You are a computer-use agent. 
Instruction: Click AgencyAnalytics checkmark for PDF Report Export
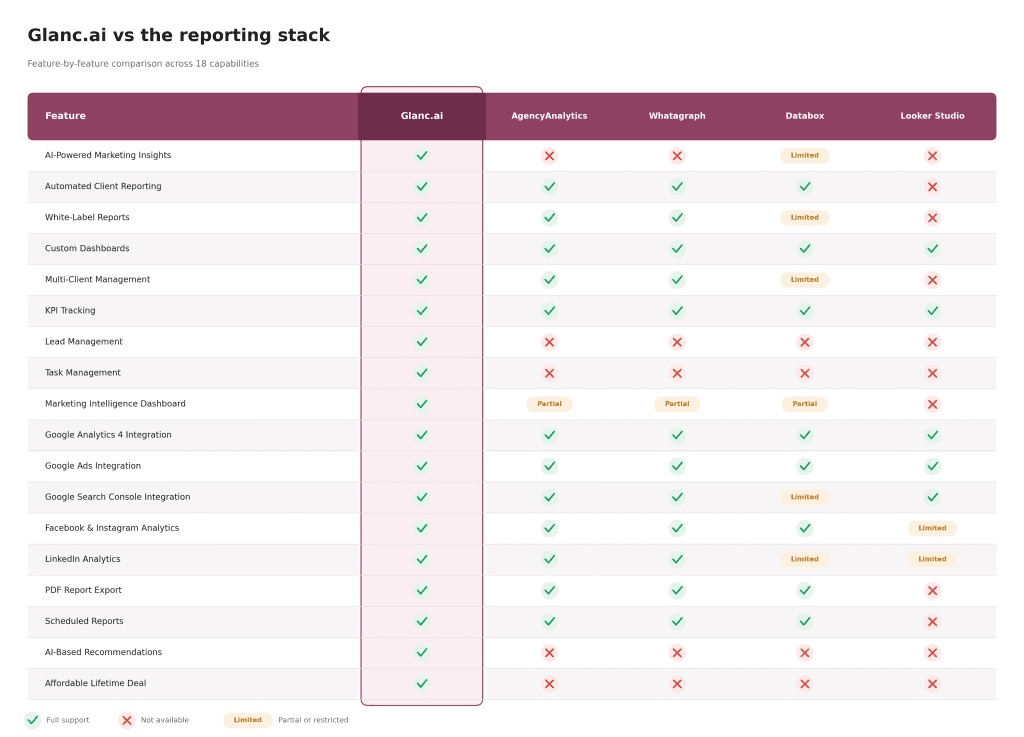pos(549,590)
